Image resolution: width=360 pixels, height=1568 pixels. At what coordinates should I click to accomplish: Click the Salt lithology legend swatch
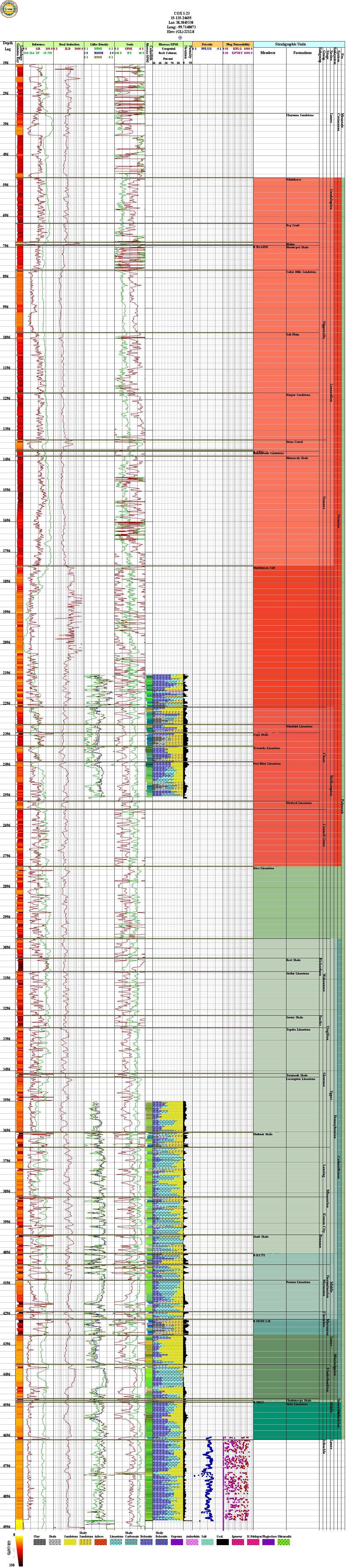(x=207, y=1542)
